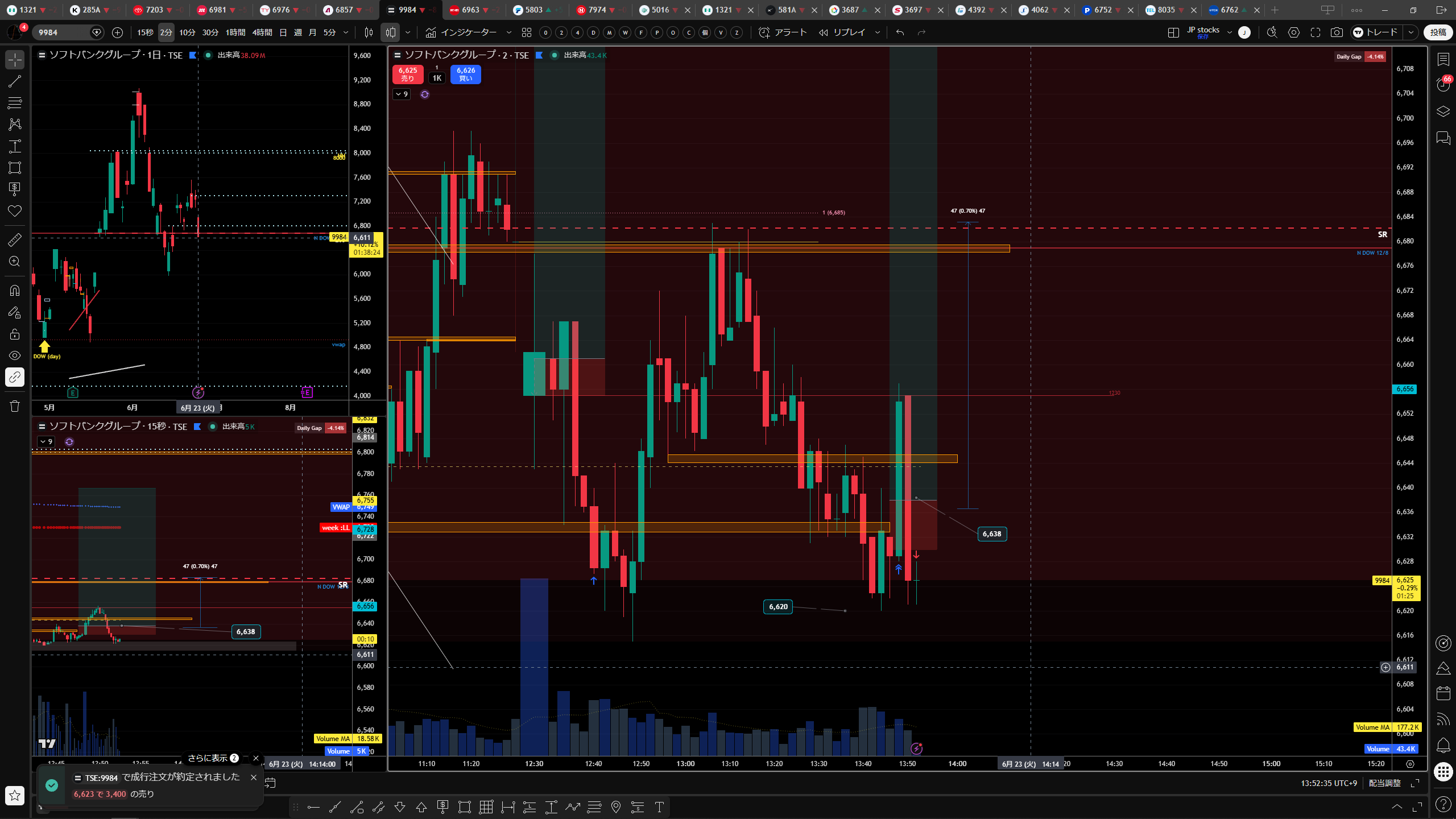Click the blue 6,626 buy button

(x=466, y=74)
